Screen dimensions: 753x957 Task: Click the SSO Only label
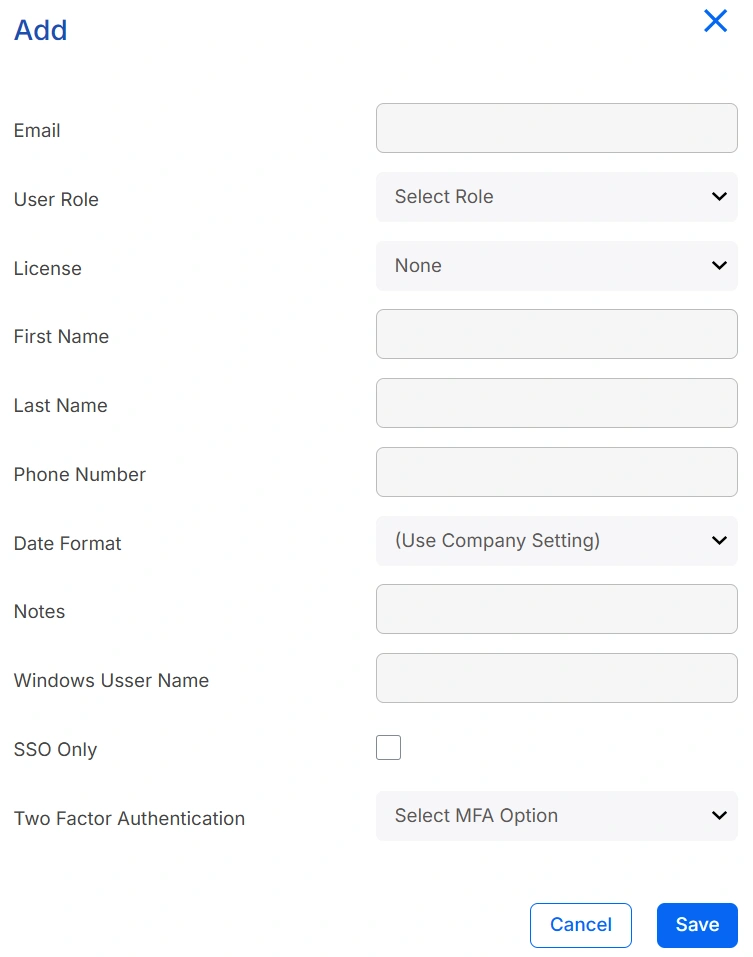(x=56, y=749)
